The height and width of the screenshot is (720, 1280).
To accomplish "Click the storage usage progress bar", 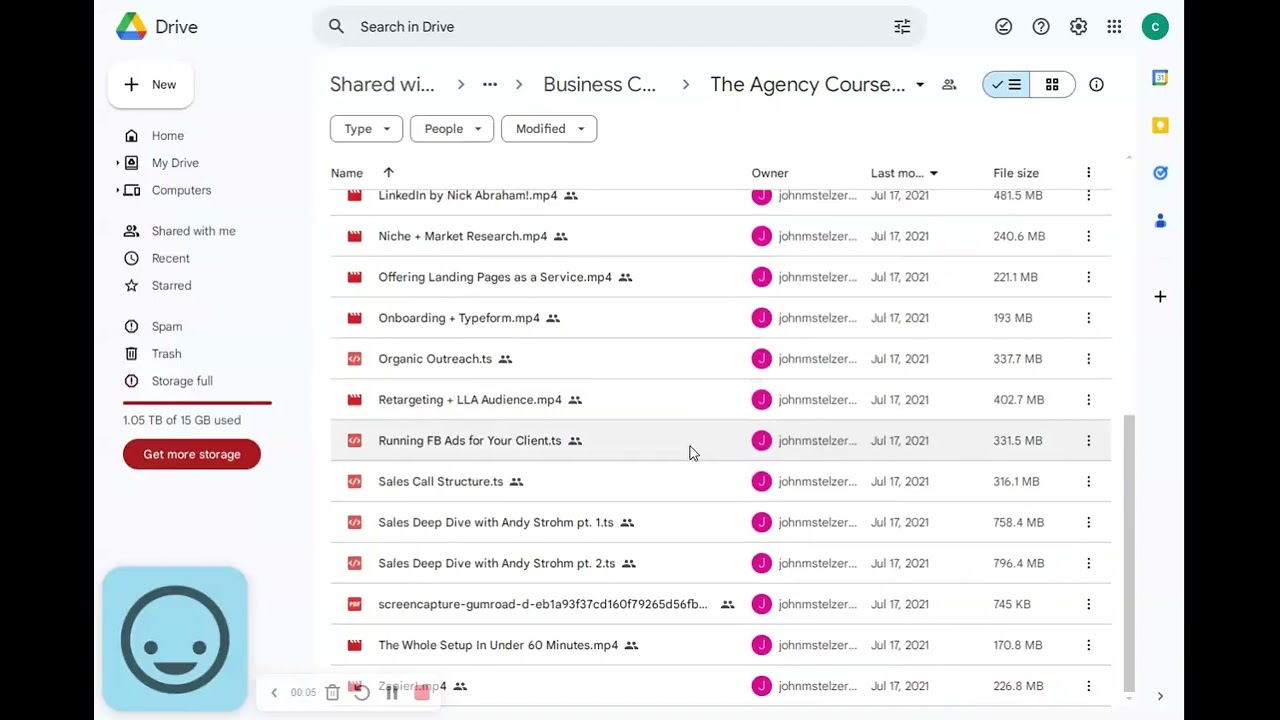I will coord(197,402).
